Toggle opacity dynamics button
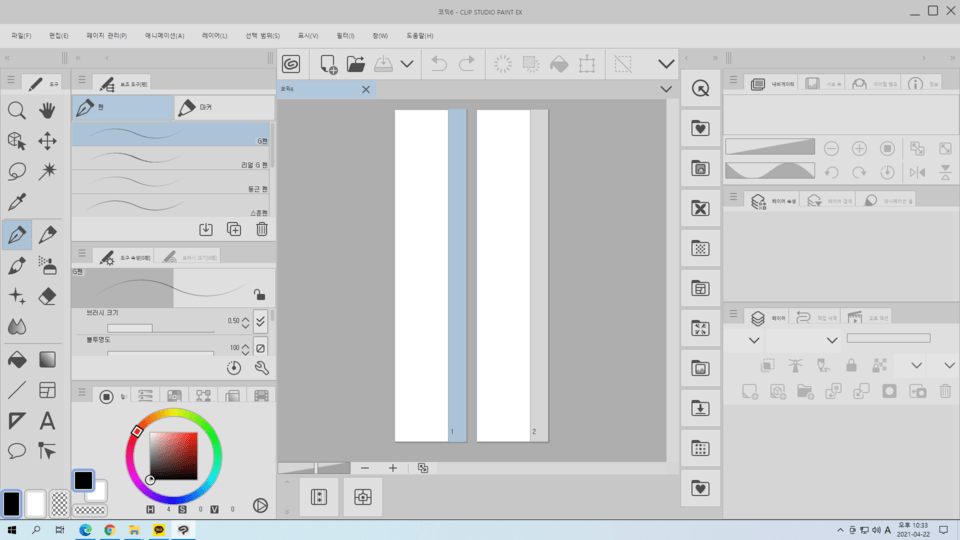Viewport: 960px width, 540px height. click(260, 348)
